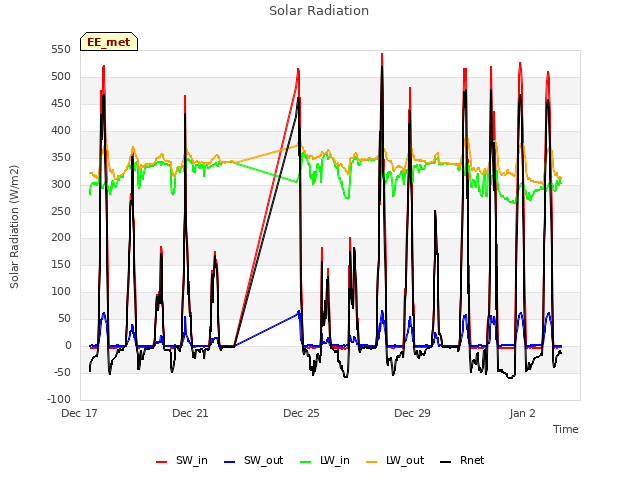Click the Solar Radiation (W/m2) axis title
The width and height of the screenshot is (640, 480).
[x=14, y=227]
